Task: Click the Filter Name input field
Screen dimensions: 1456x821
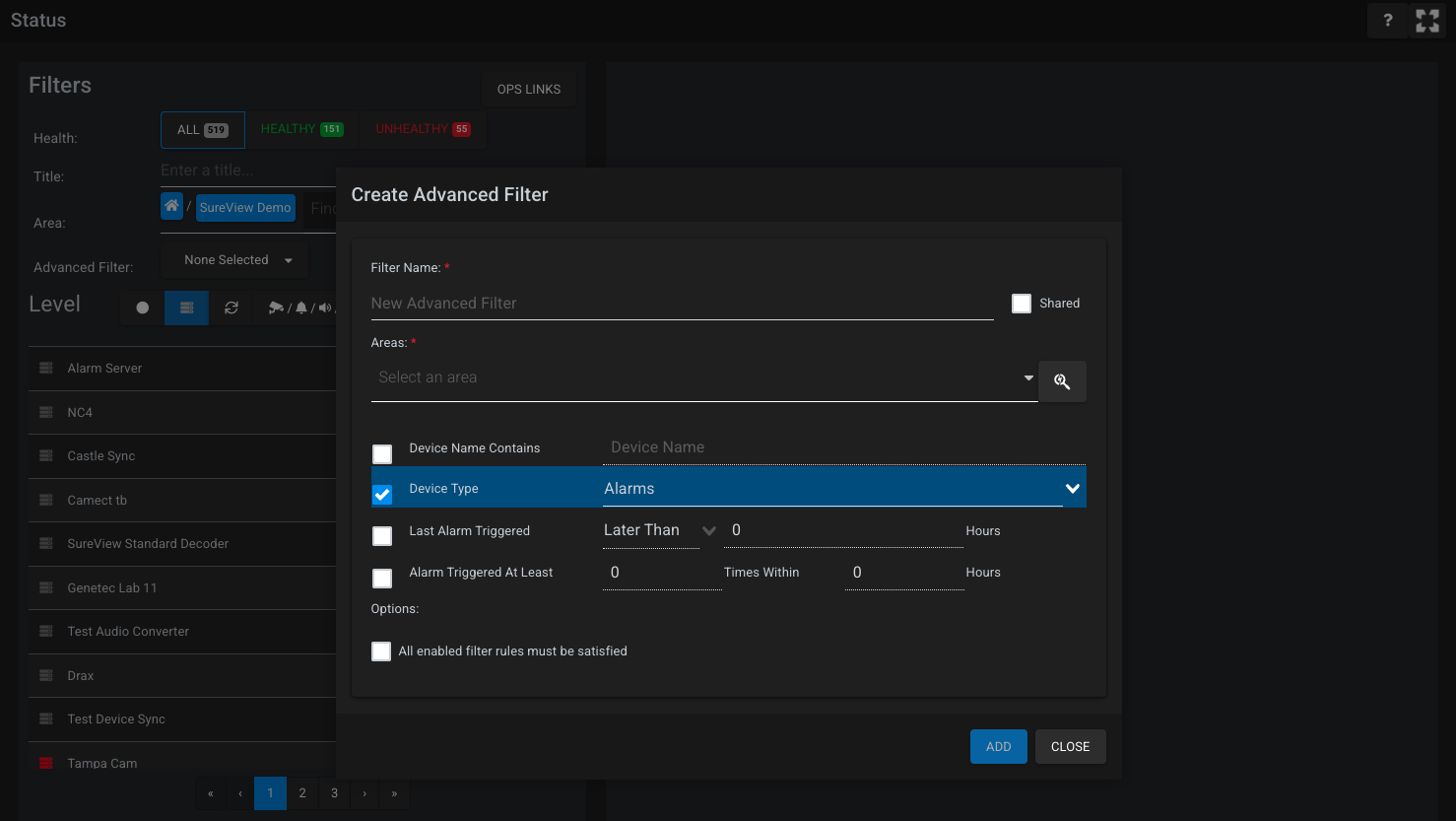Action: coord(682,304)
